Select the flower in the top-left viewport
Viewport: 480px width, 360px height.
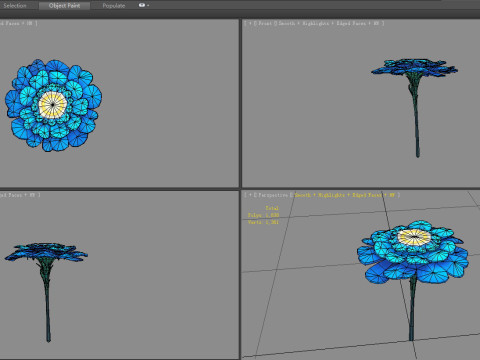click(53, 105)
